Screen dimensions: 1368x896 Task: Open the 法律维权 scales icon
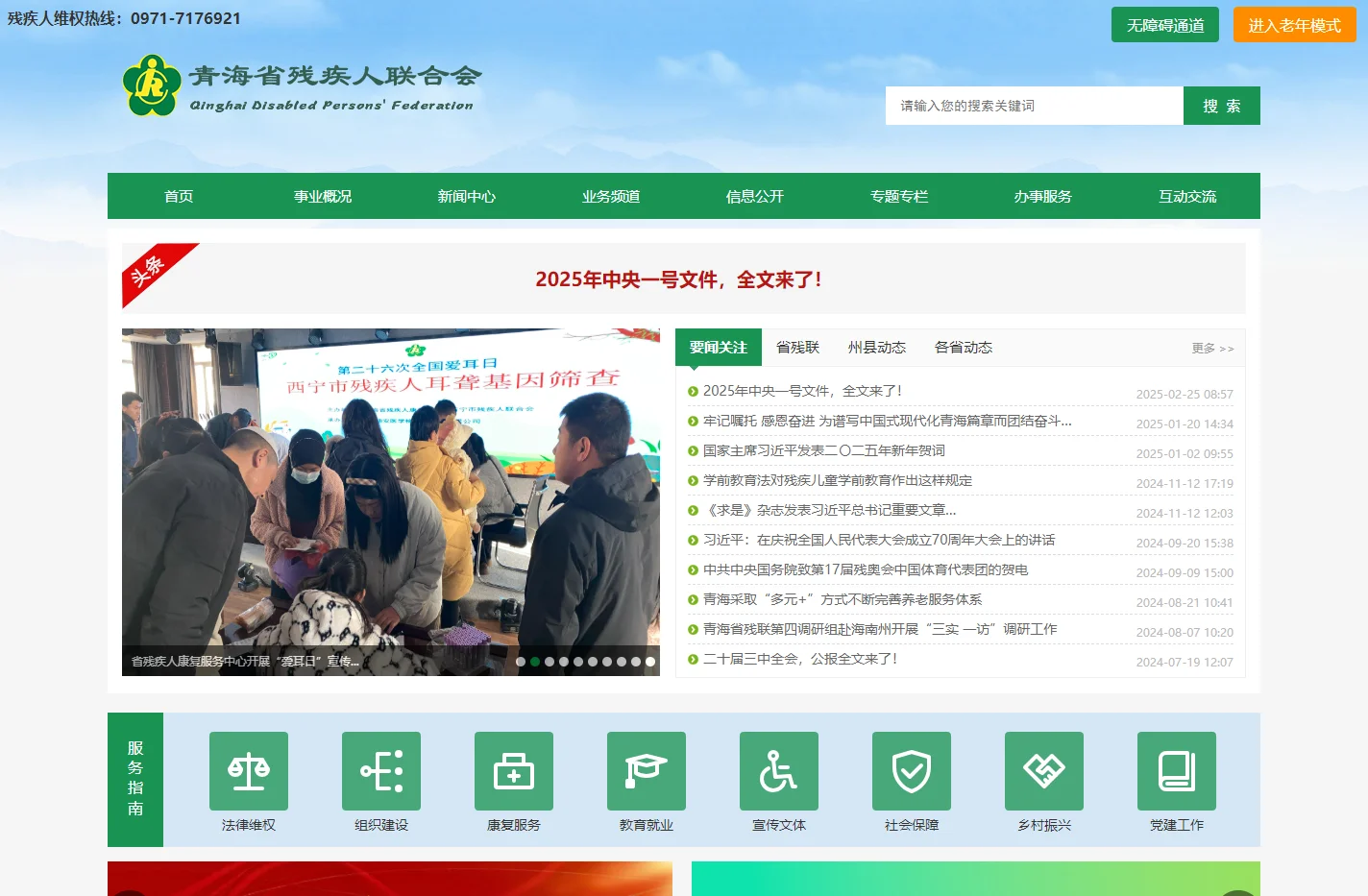coord(249,771)
